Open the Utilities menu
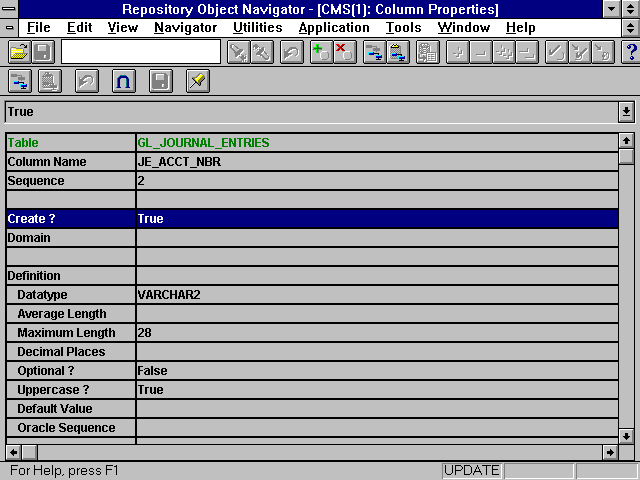This screenshot has height=480, width=640. coord(257,28)
